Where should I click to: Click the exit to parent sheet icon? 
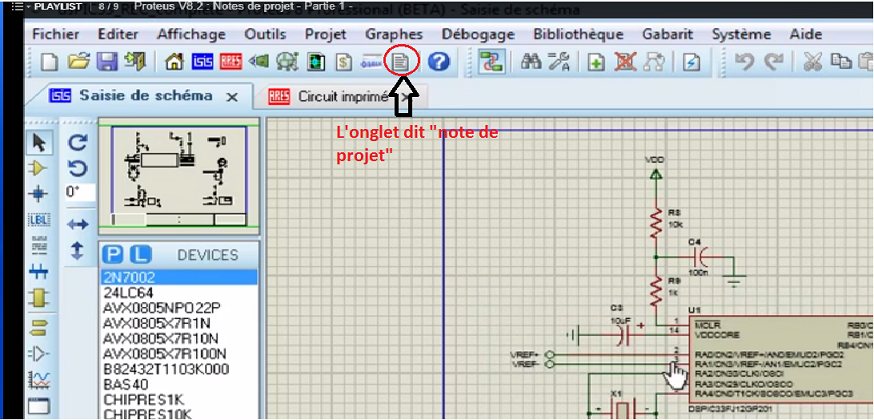654,62
